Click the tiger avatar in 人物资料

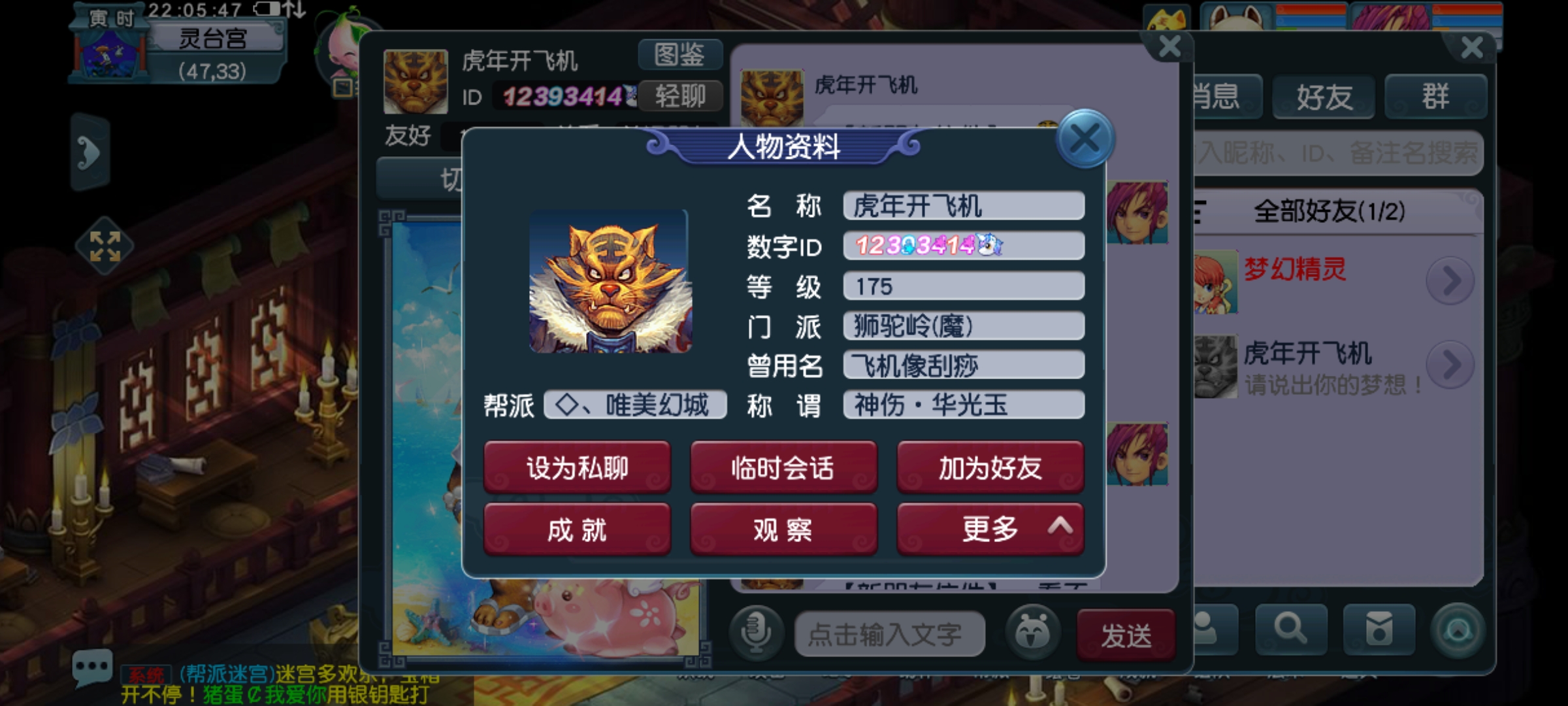610,281
